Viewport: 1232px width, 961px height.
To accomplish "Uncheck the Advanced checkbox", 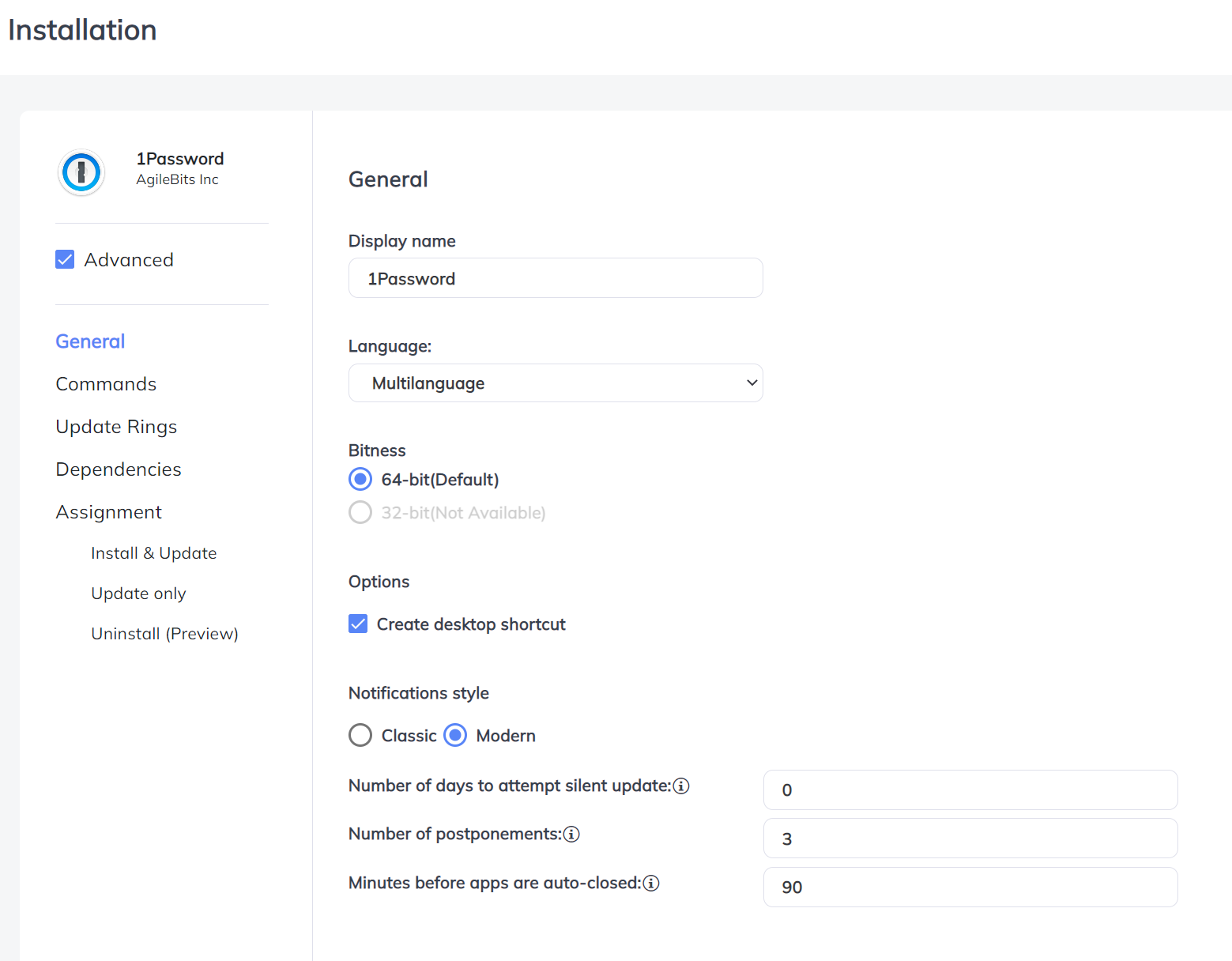I will [65, 260].
